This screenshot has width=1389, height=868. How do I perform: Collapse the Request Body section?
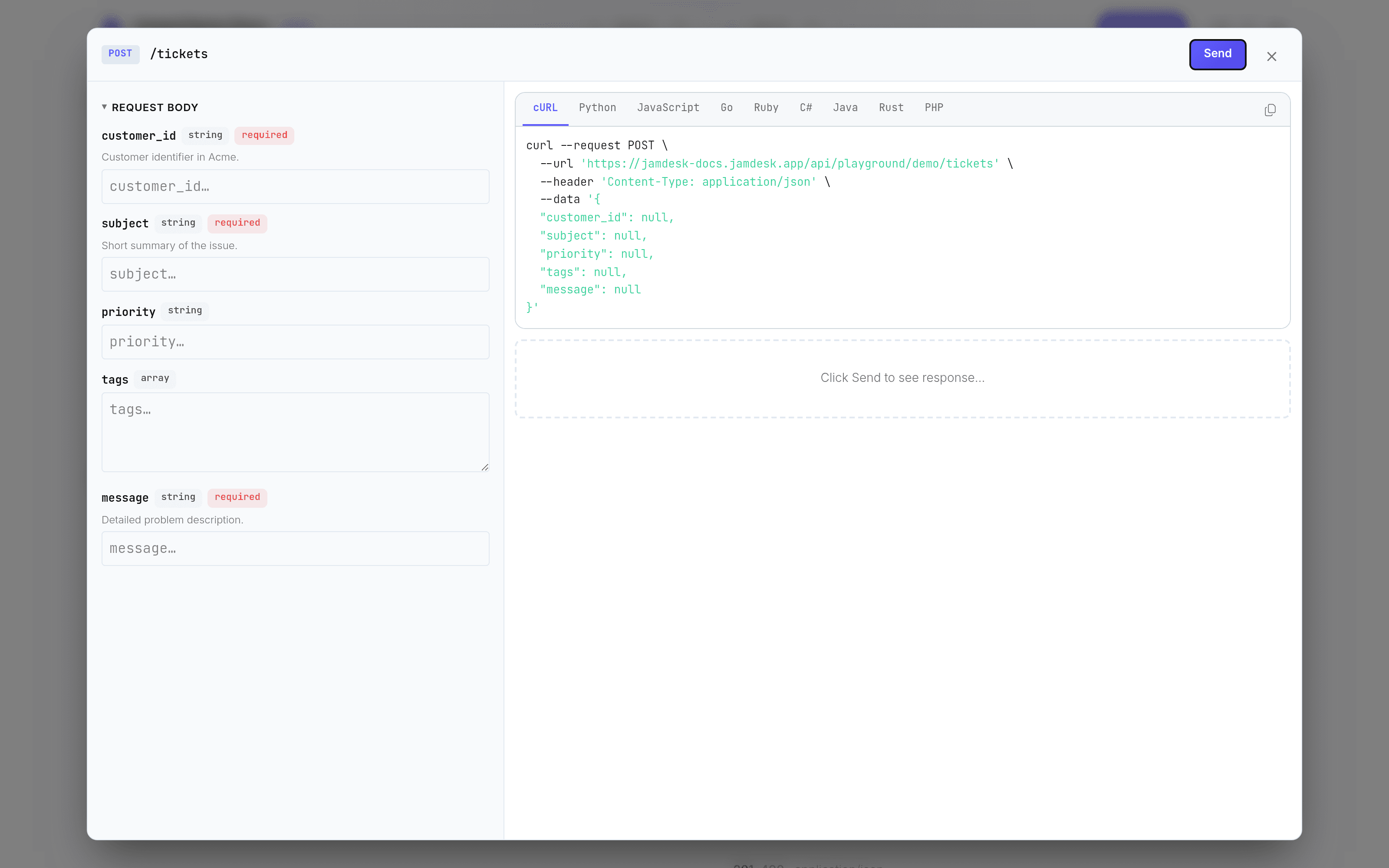point(150,107)
